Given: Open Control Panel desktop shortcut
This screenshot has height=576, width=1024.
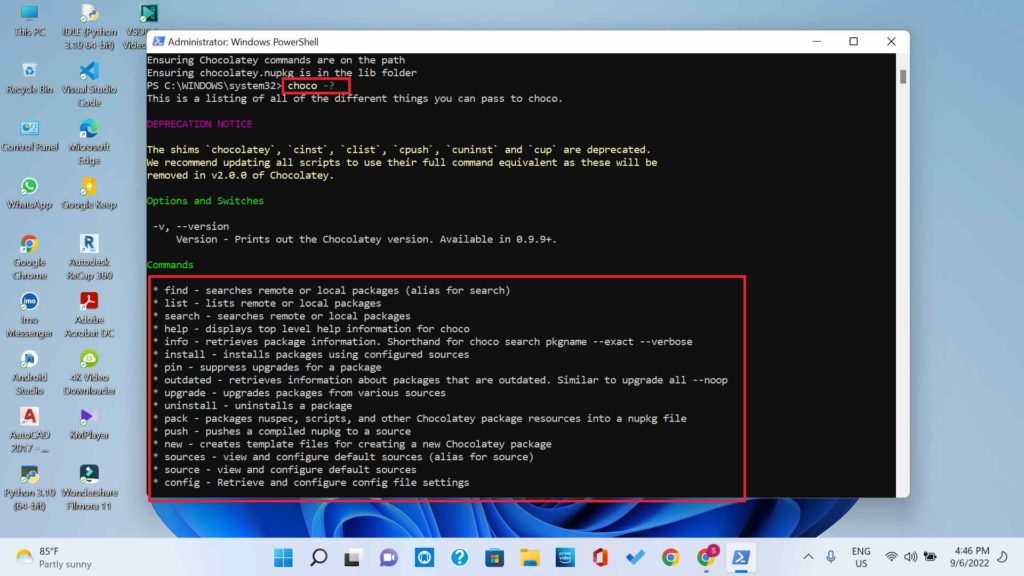Looking at the screenshot, I should coord(29,136).
